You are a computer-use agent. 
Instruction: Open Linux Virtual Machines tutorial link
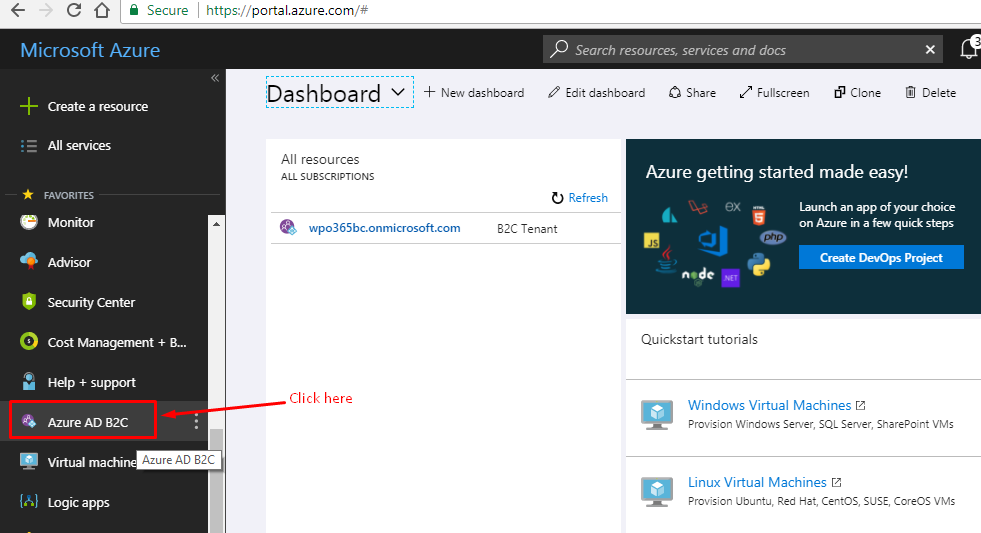coord(757,482)
